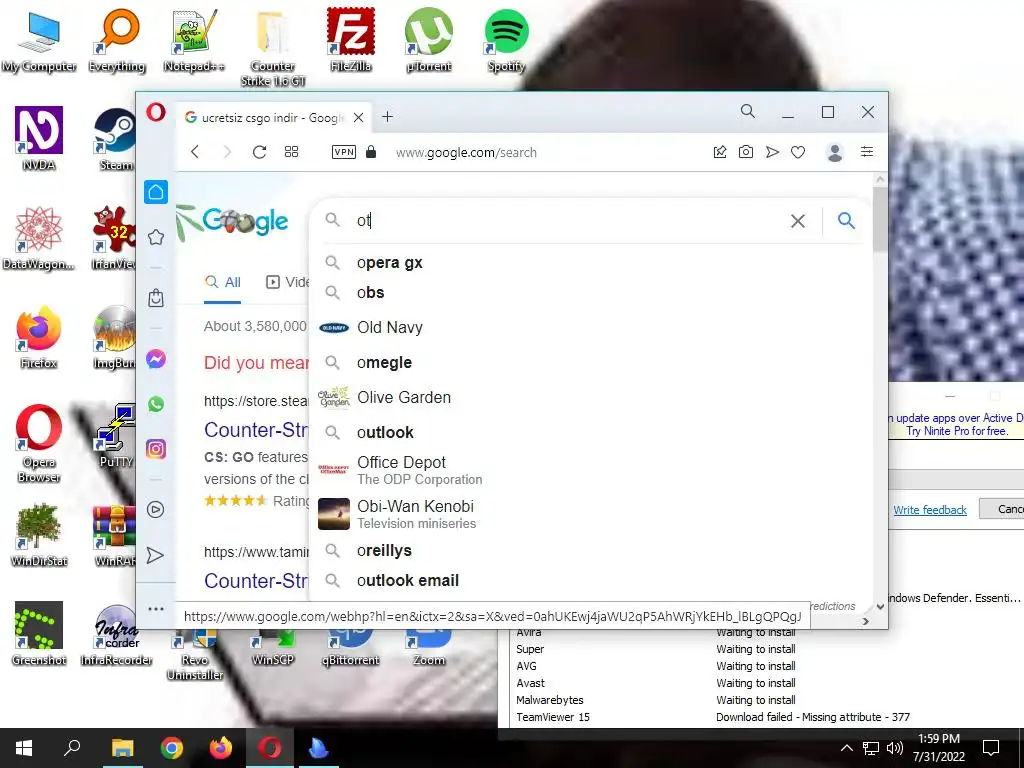Click the Google logo
Image resolution: width=1024 pixels, height=768 pixels.
244,221
